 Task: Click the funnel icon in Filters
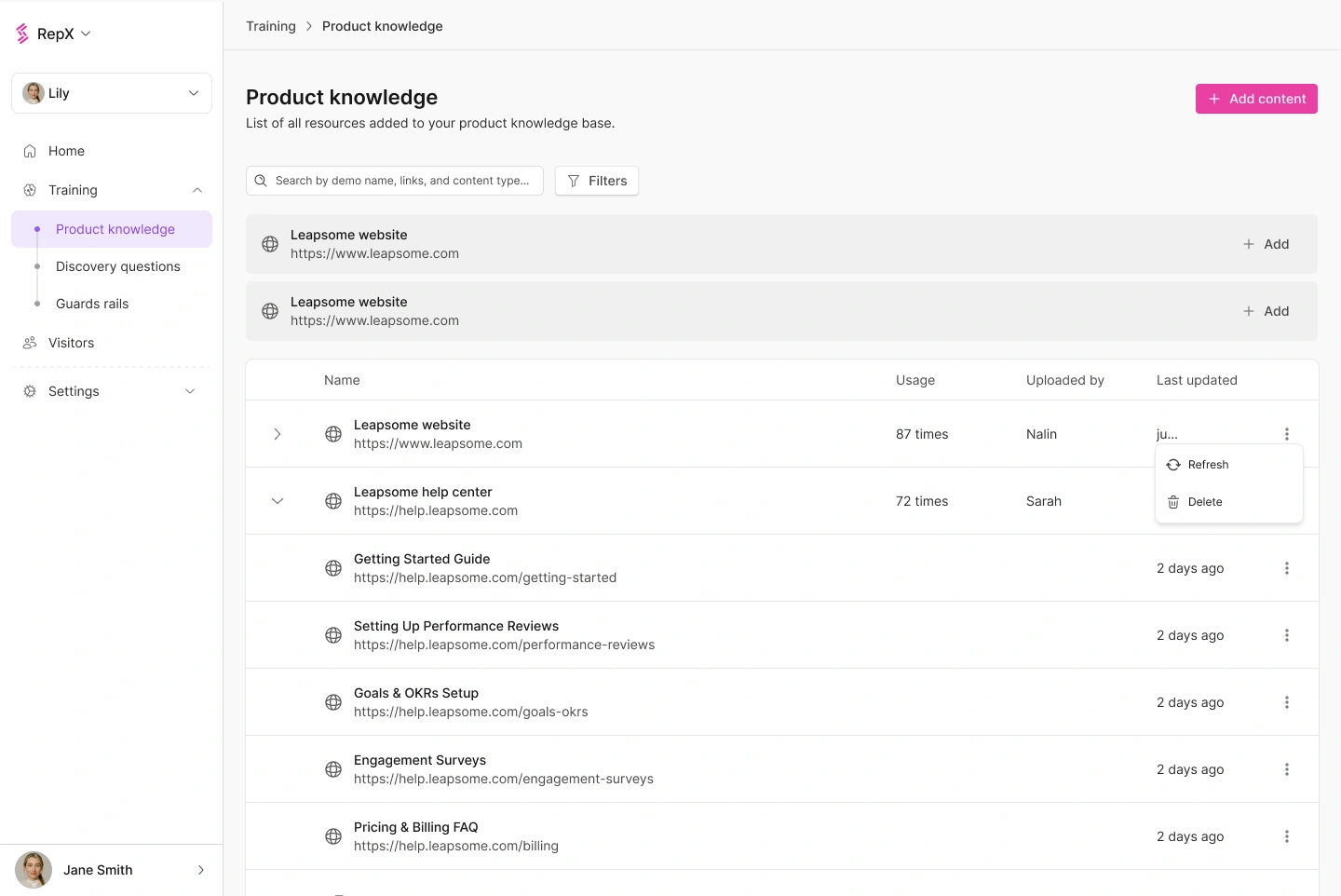coord(574,181)
